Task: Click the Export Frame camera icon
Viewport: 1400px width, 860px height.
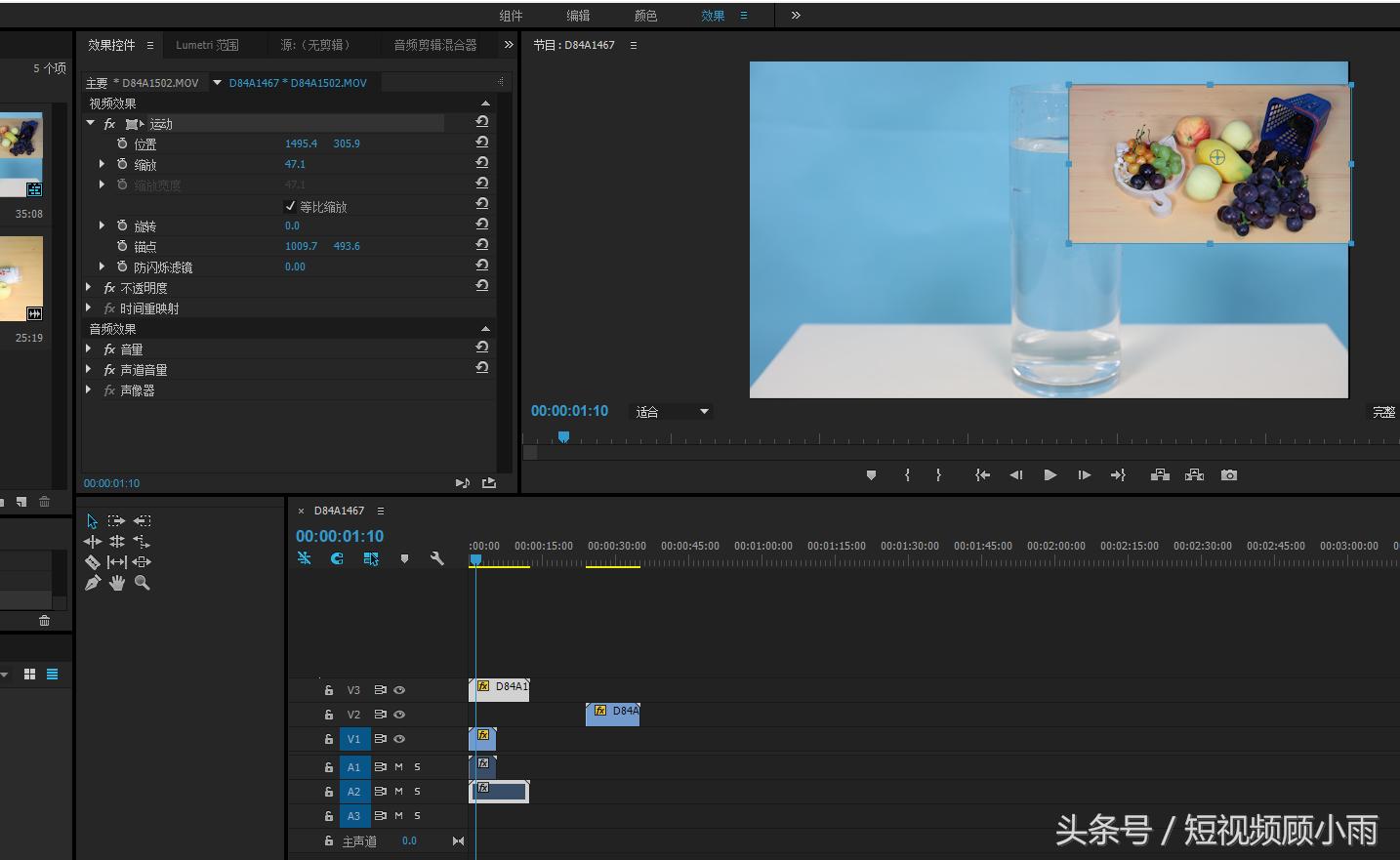Action: [1229, 475]
